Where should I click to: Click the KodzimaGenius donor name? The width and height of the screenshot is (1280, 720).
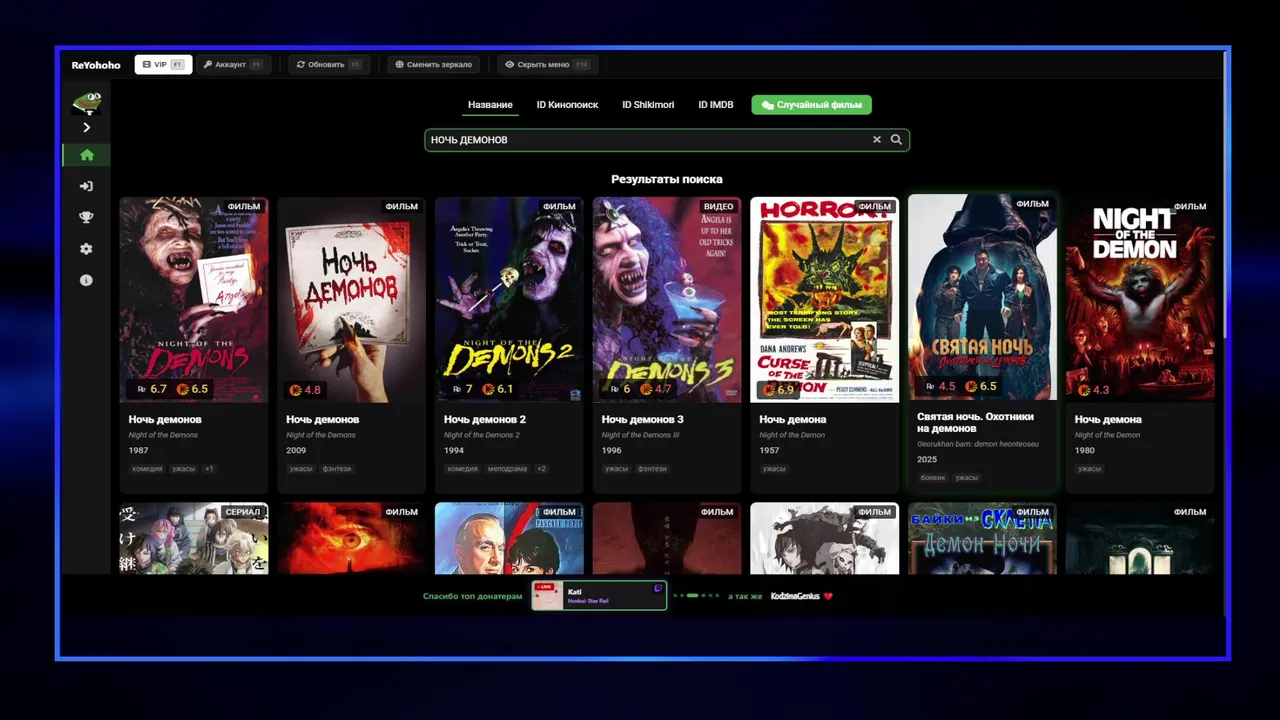(795, 596)
